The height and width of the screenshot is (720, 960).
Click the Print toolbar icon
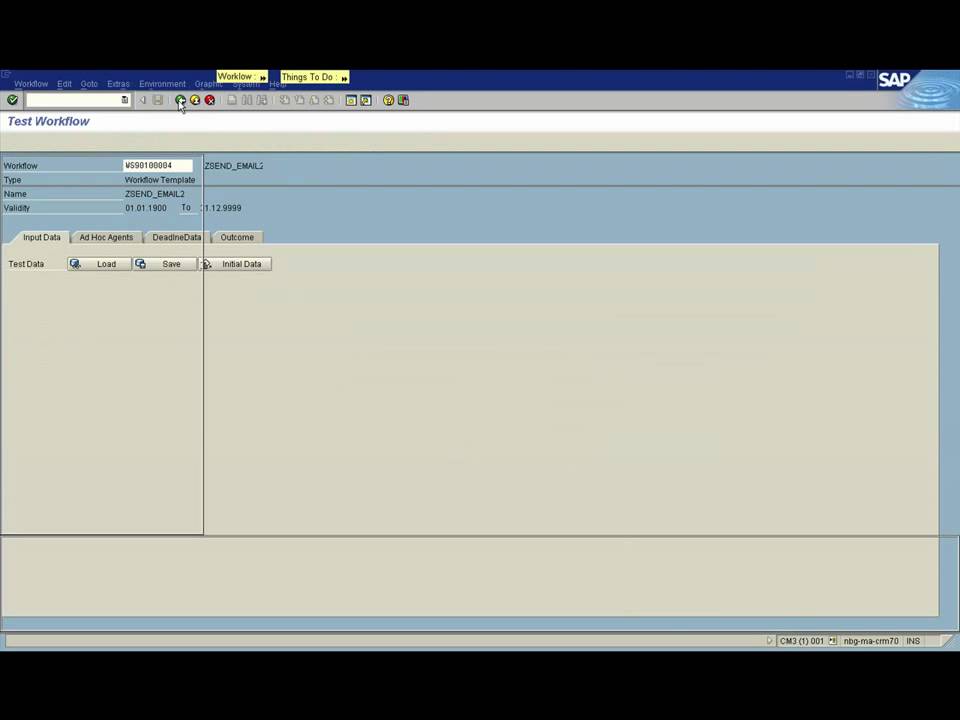[232, 100]
